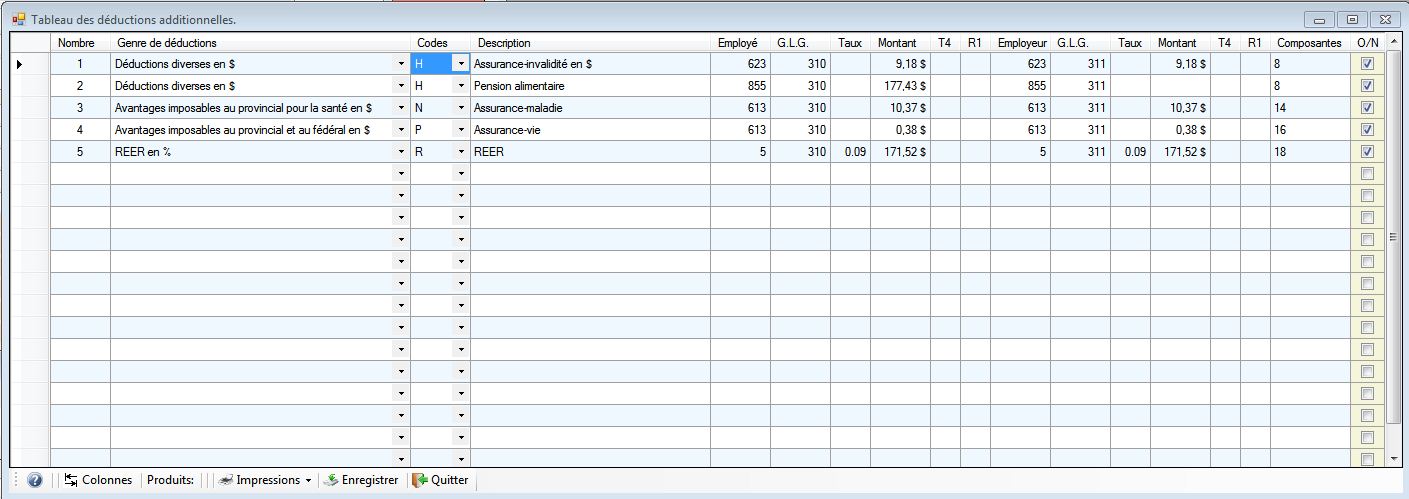Click the Description column header
Viewport: 1409px width, 499px height.
coord(504,43)
